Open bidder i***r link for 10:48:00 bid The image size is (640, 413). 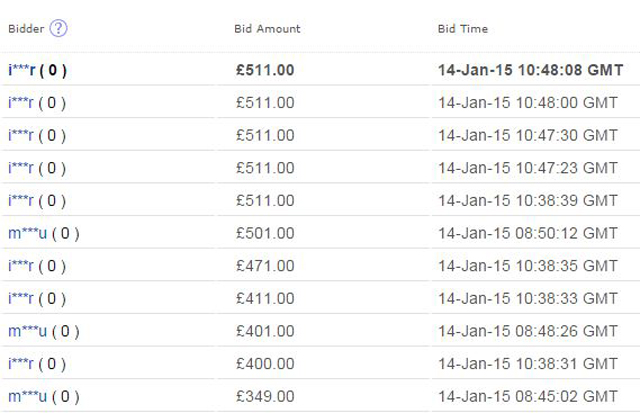[21, 103]
